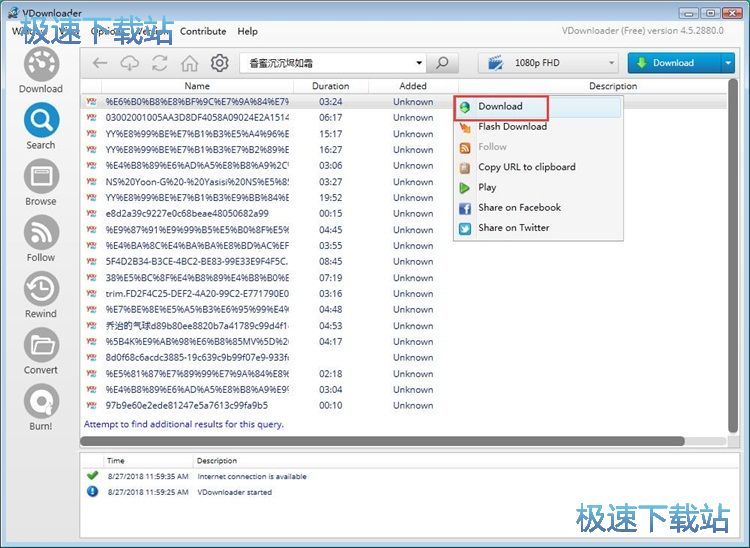Open the Burn! disc section
Screen dimensions: 750x548
pos(41,407)
